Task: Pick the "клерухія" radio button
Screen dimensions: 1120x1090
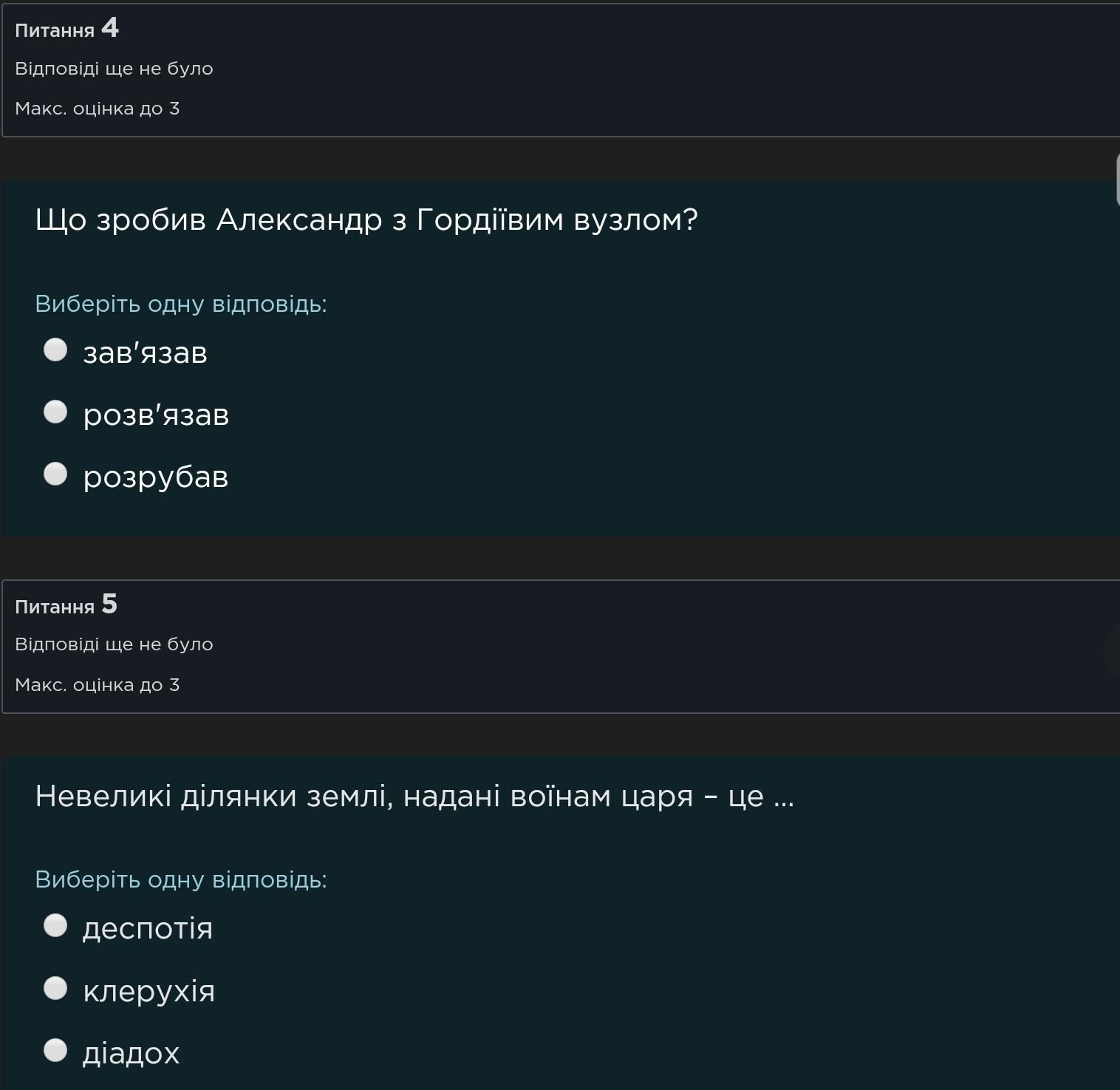Action: tap(55, 988)
